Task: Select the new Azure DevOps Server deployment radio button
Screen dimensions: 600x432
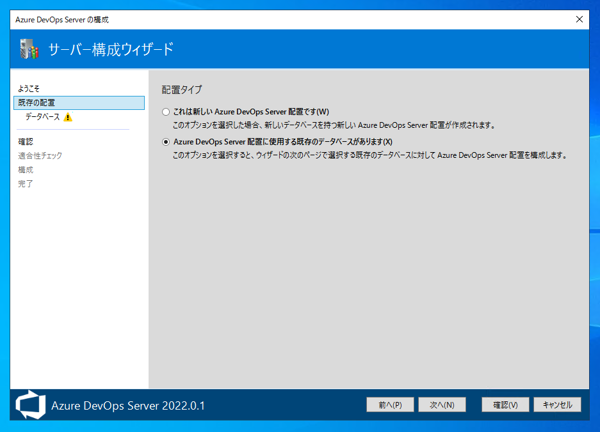Action: (x=166, y=112)
